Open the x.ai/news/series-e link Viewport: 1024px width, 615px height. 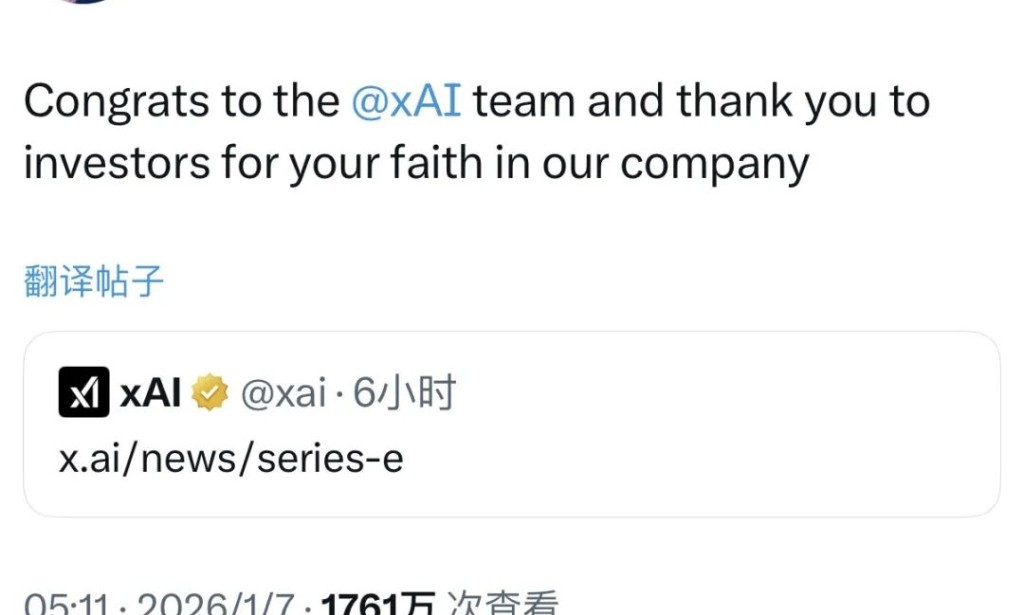pos(231,458)
